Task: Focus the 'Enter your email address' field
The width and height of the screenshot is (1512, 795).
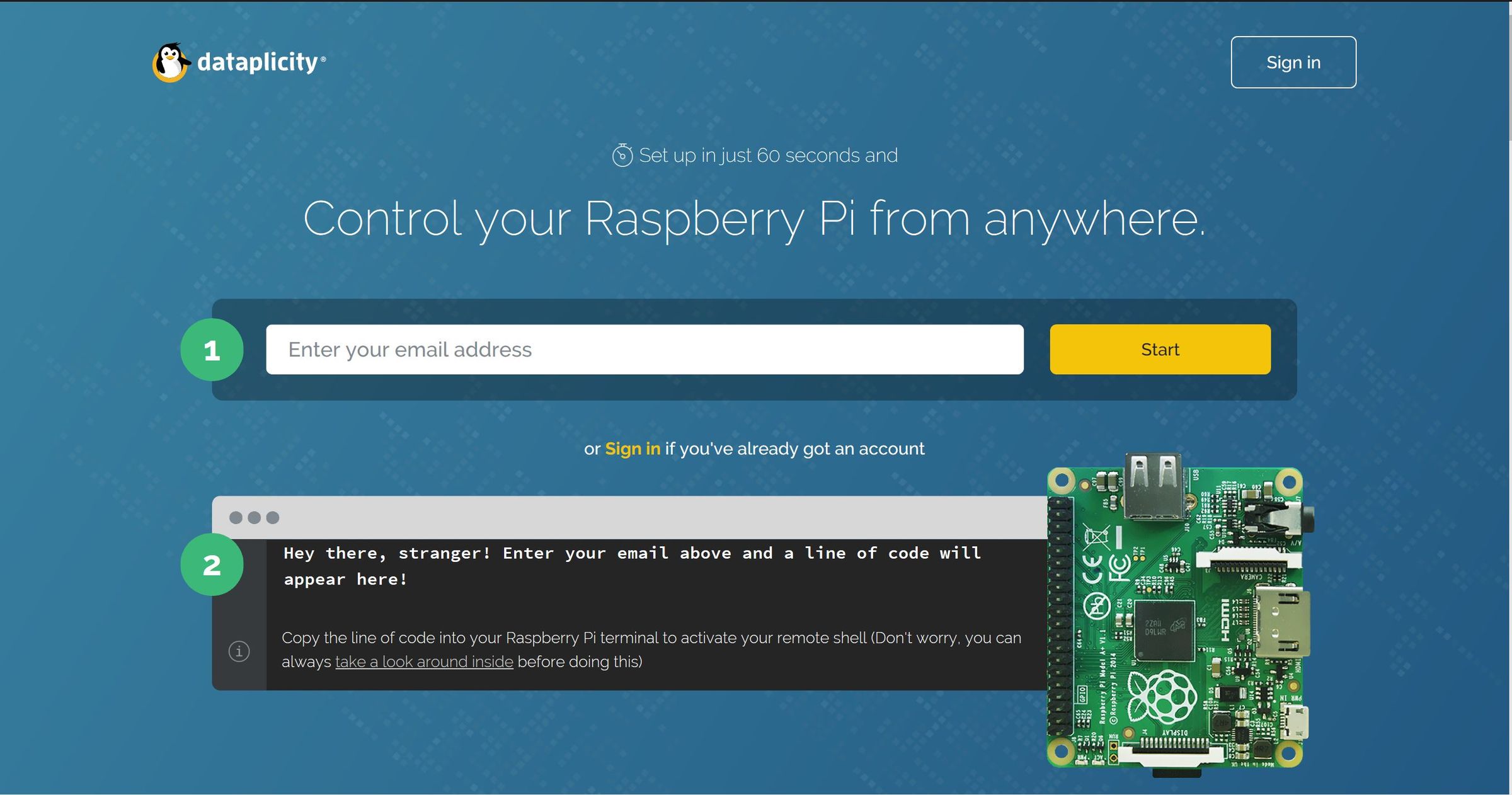Action: pyautogui.click(x=644, y=350)
